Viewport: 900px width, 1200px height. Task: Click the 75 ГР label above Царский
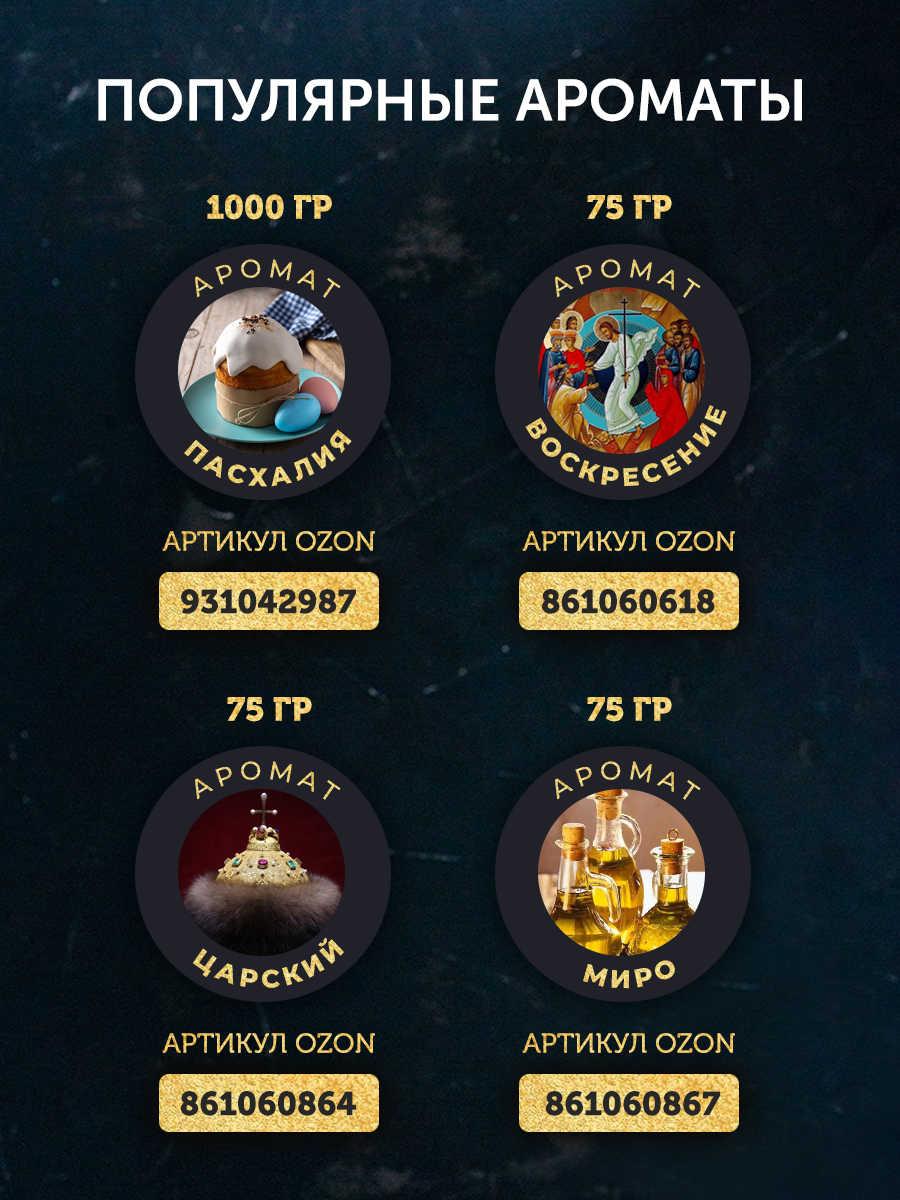point(269,710)
